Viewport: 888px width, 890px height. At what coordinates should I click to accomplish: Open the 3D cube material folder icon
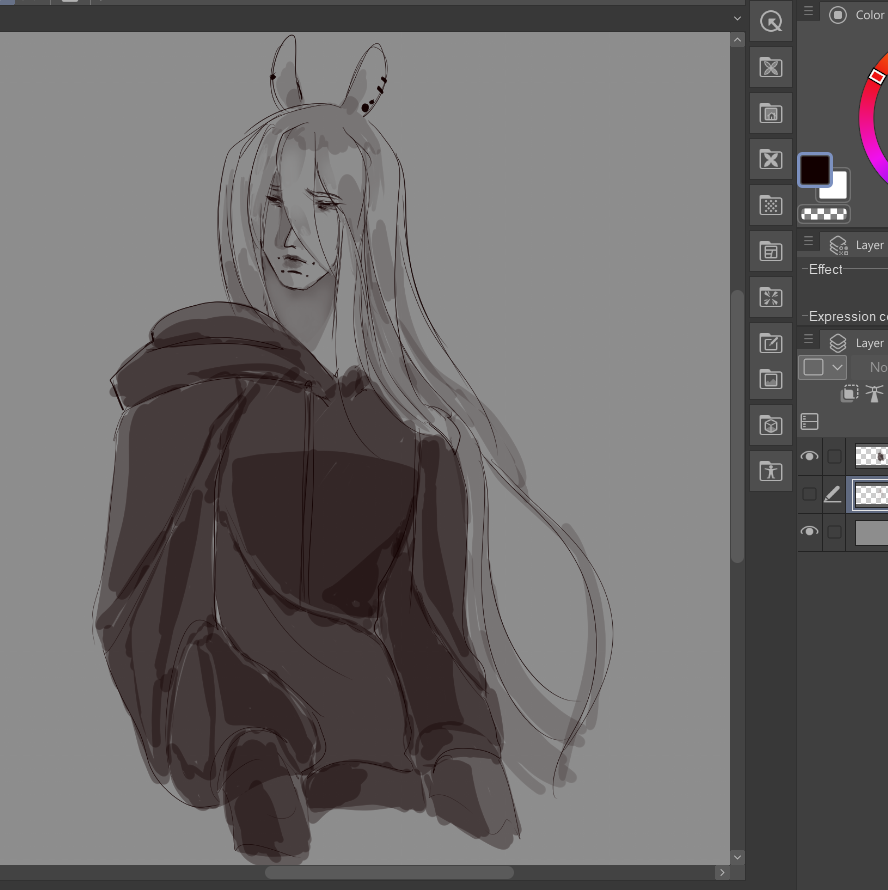point(771,426)
